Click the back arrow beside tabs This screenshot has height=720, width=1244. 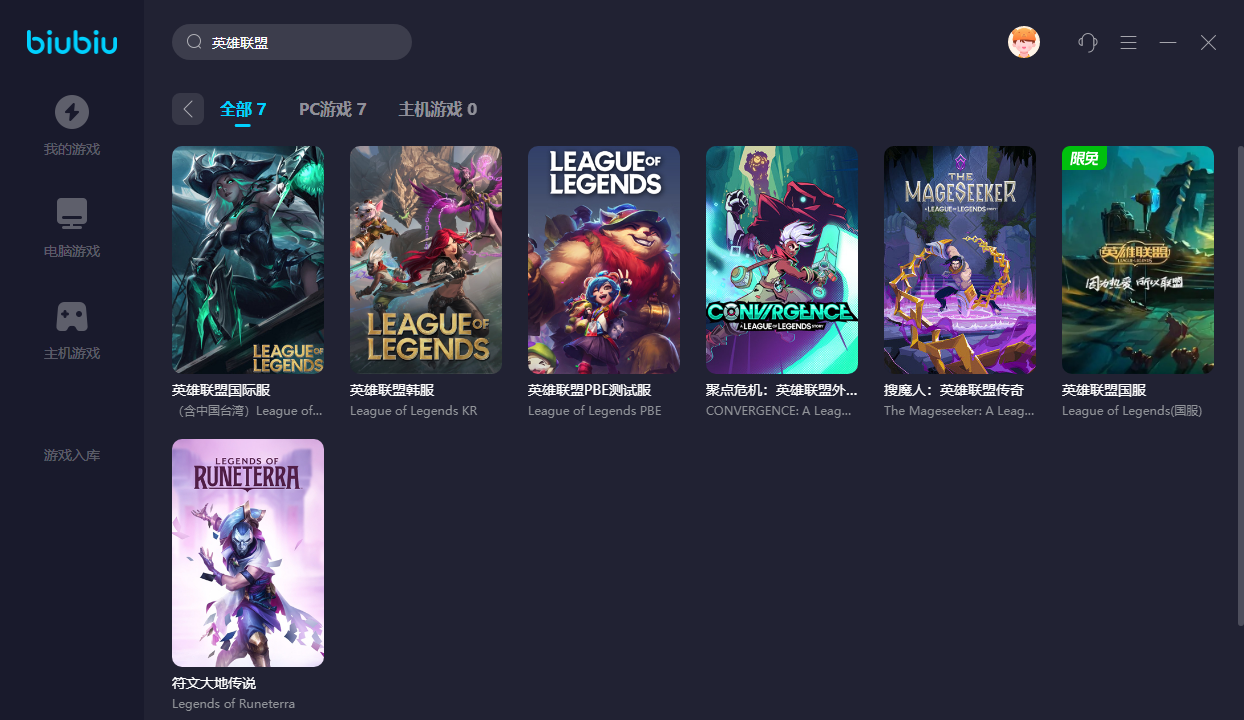[188, 109]
